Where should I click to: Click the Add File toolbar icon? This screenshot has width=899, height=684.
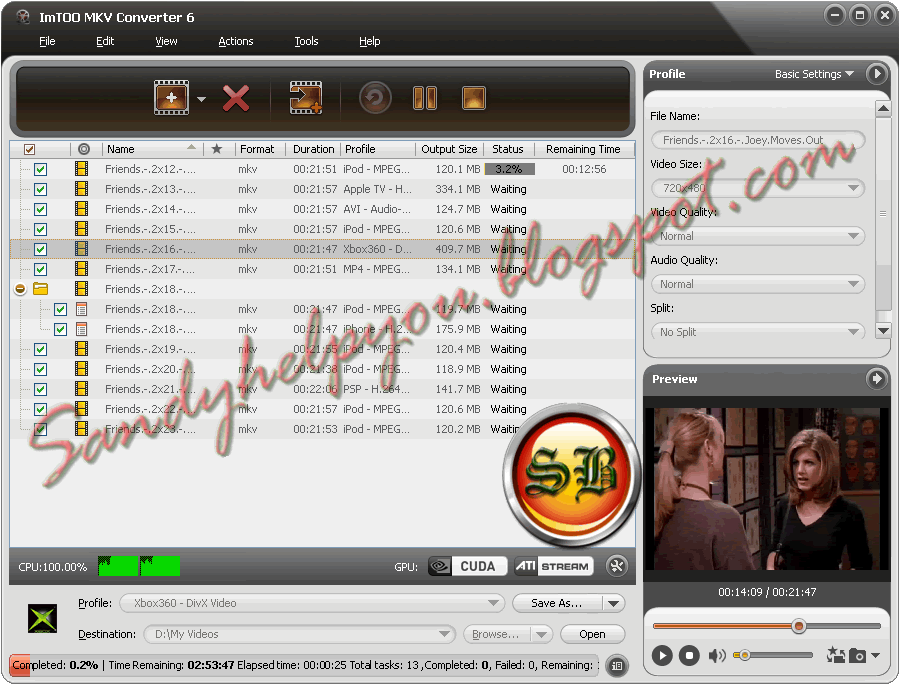172,97
